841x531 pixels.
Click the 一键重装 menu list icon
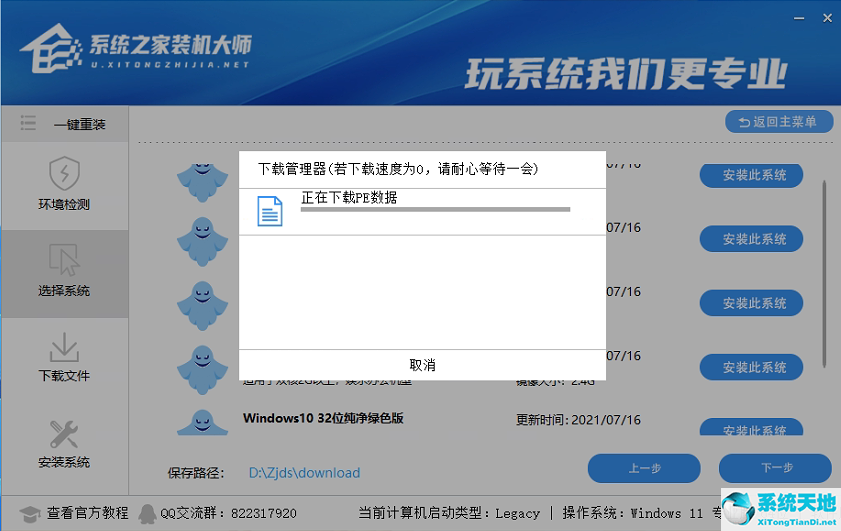(28, 123)
